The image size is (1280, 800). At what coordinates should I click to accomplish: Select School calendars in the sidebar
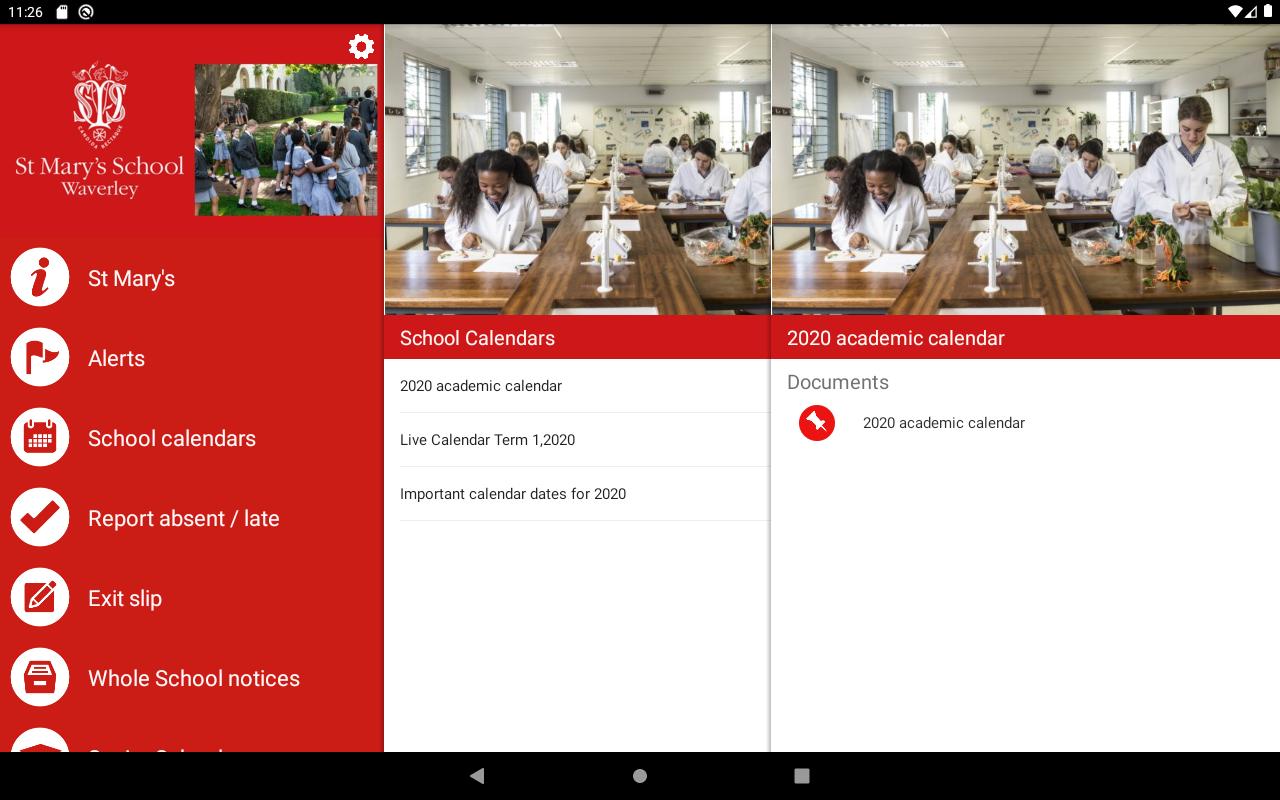pos(192,438)
